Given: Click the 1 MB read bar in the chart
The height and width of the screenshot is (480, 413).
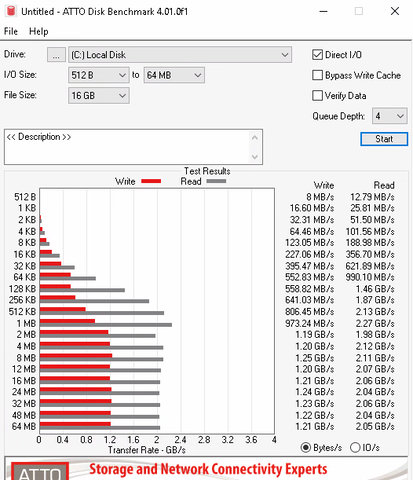Looking at the screenshot, I should pyautogui.click(x=106, y=325).
